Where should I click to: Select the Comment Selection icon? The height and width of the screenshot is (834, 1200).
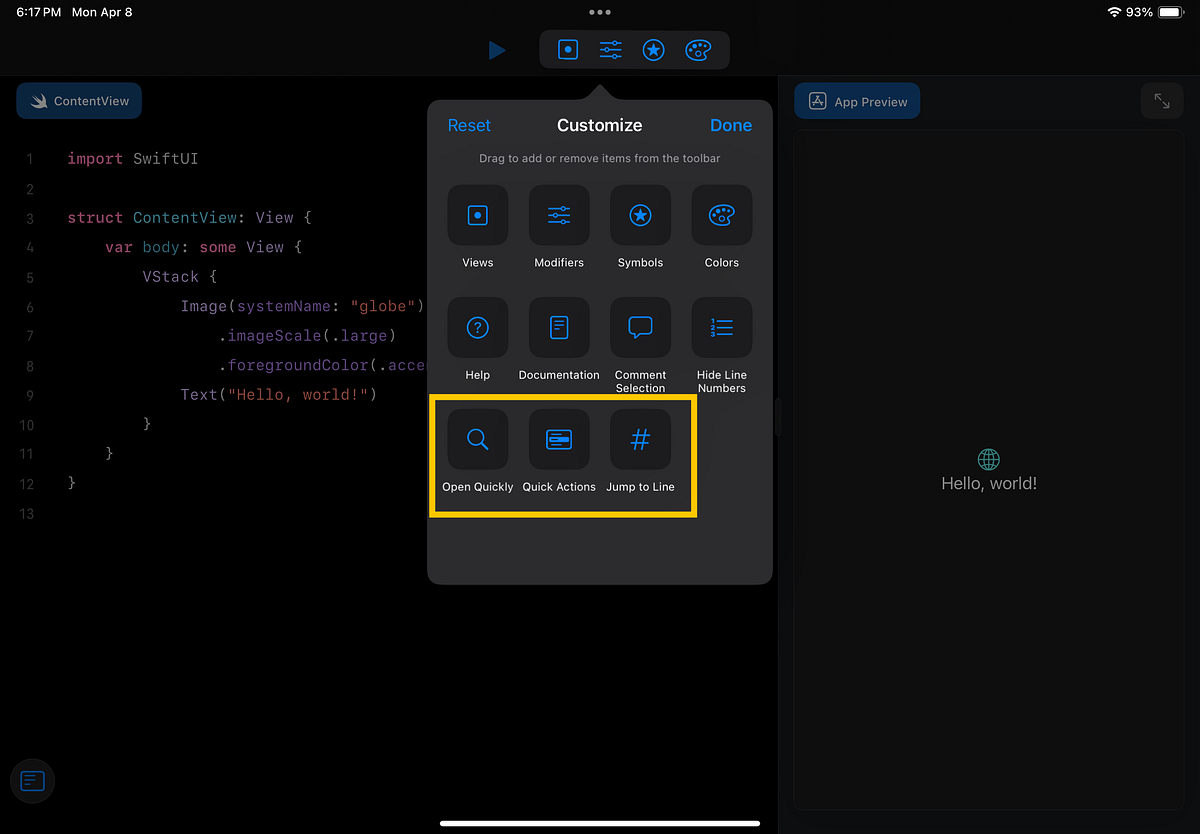[x=640, y=327]
